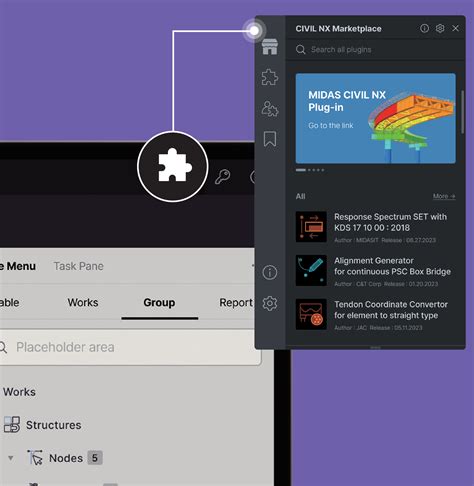Select the Structures tree item
The image size is (474, 486).
point(54,425)
